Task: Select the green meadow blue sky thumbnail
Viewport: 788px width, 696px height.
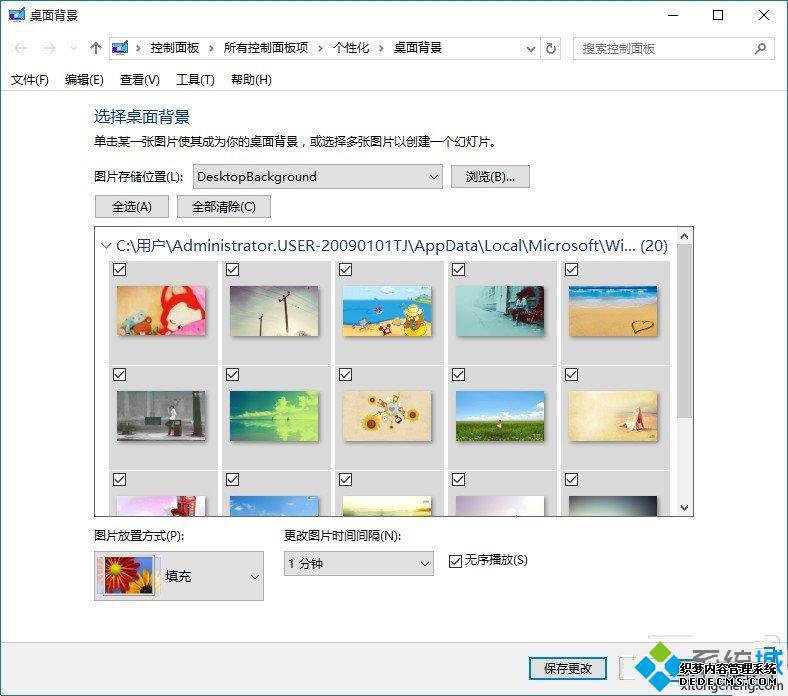Action: (500, 416)
